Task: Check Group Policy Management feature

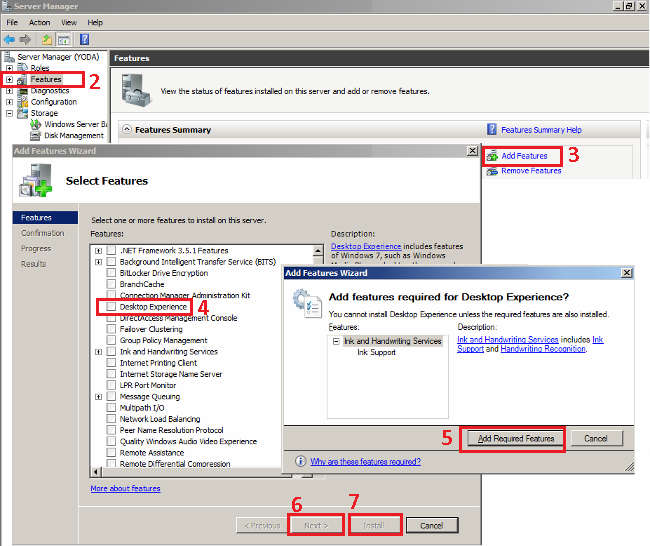Action: coord(111,340)
